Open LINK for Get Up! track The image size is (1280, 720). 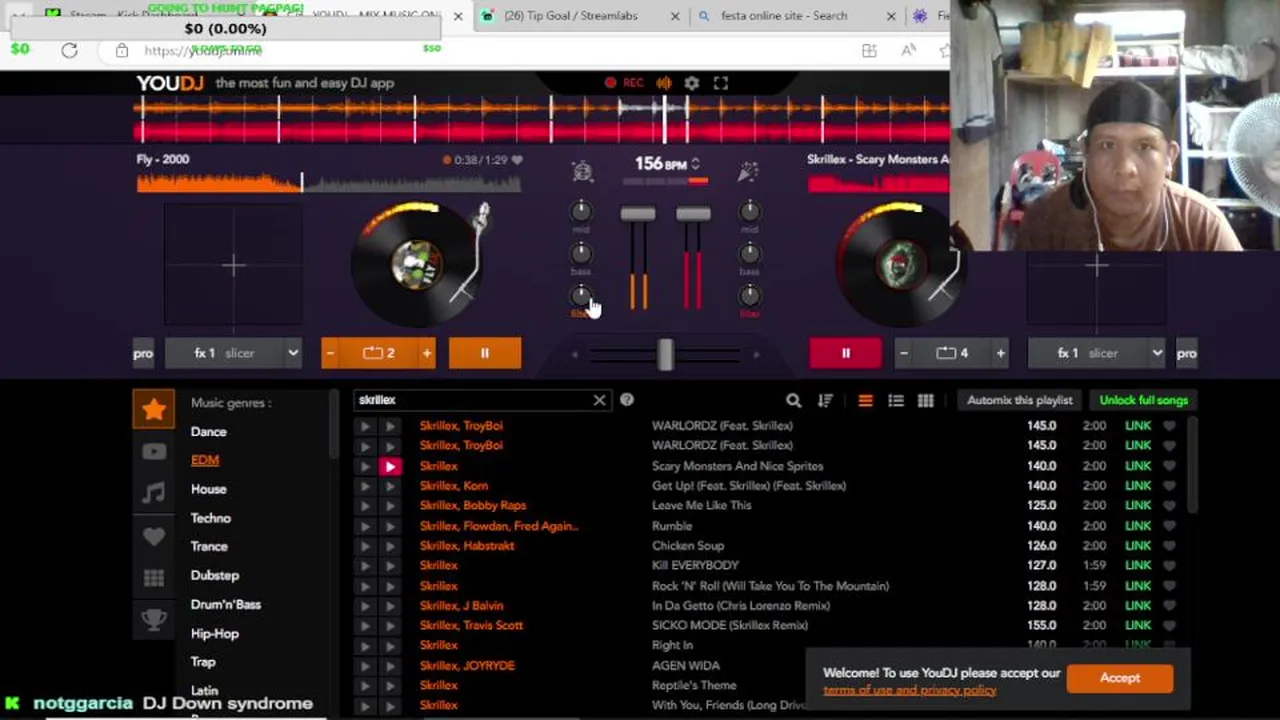(x=1138, y=486)
